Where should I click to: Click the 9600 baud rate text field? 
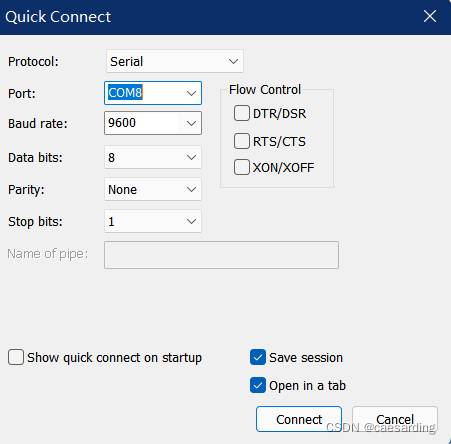point(143,123)
